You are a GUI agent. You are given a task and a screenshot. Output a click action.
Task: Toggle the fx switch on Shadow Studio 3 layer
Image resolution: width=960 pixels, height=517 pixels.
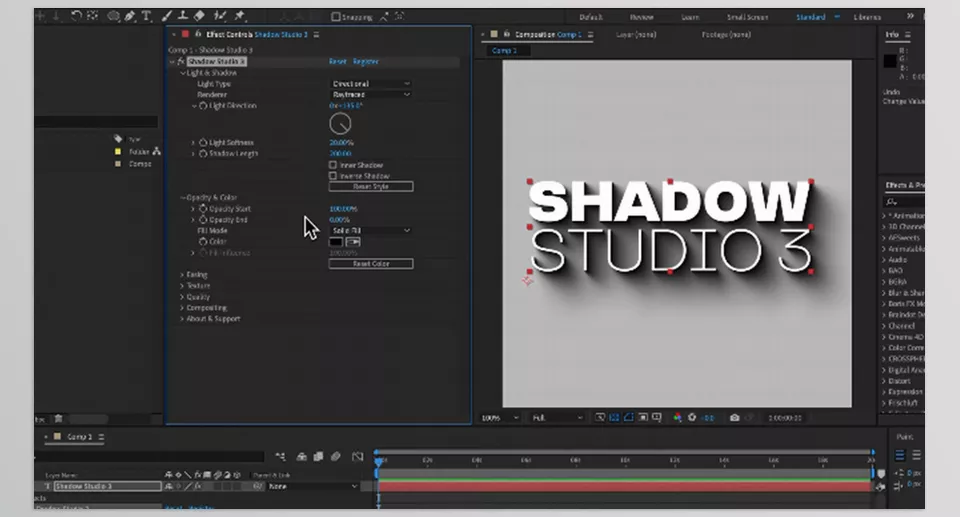(x=198, y=486)
